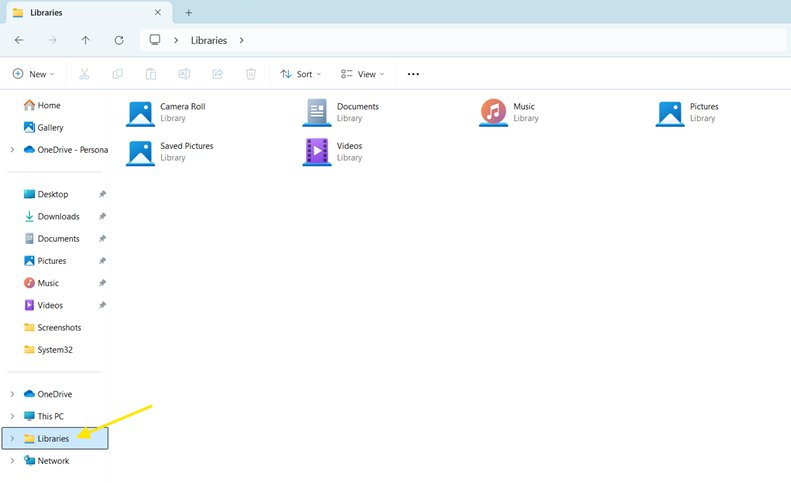
Task: Expand the OneDrive - Personal chevron
Action: click(12, 150)
